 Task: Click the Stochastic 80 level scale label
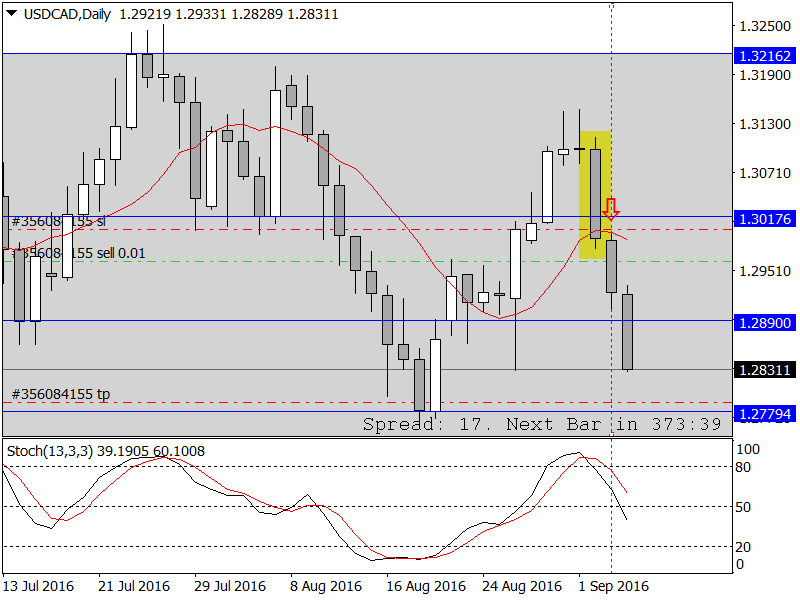pyautogui.click(x=743, y=467)
